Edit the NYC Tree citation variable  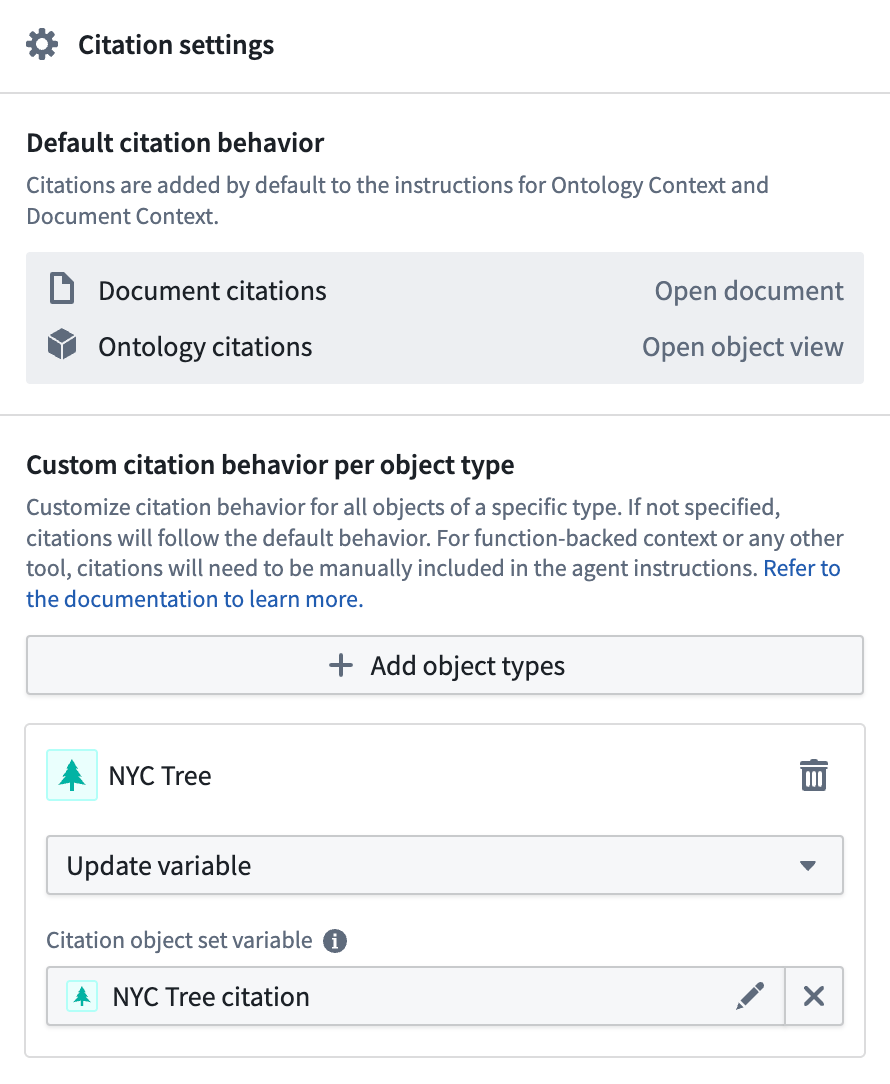(x=750, y=996)
